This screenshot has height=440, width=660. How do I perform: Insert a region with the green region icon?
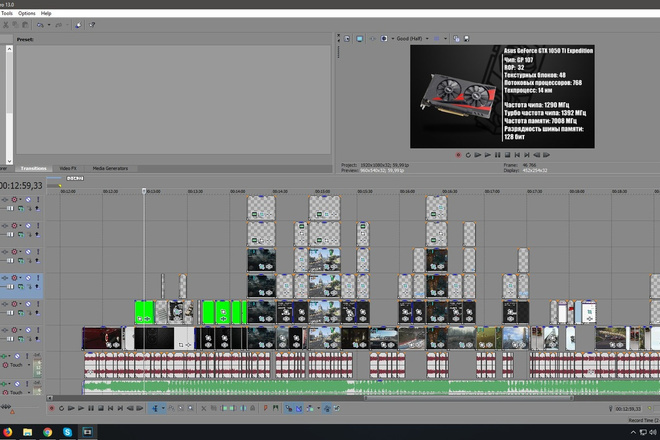click(x=275, y=408)
